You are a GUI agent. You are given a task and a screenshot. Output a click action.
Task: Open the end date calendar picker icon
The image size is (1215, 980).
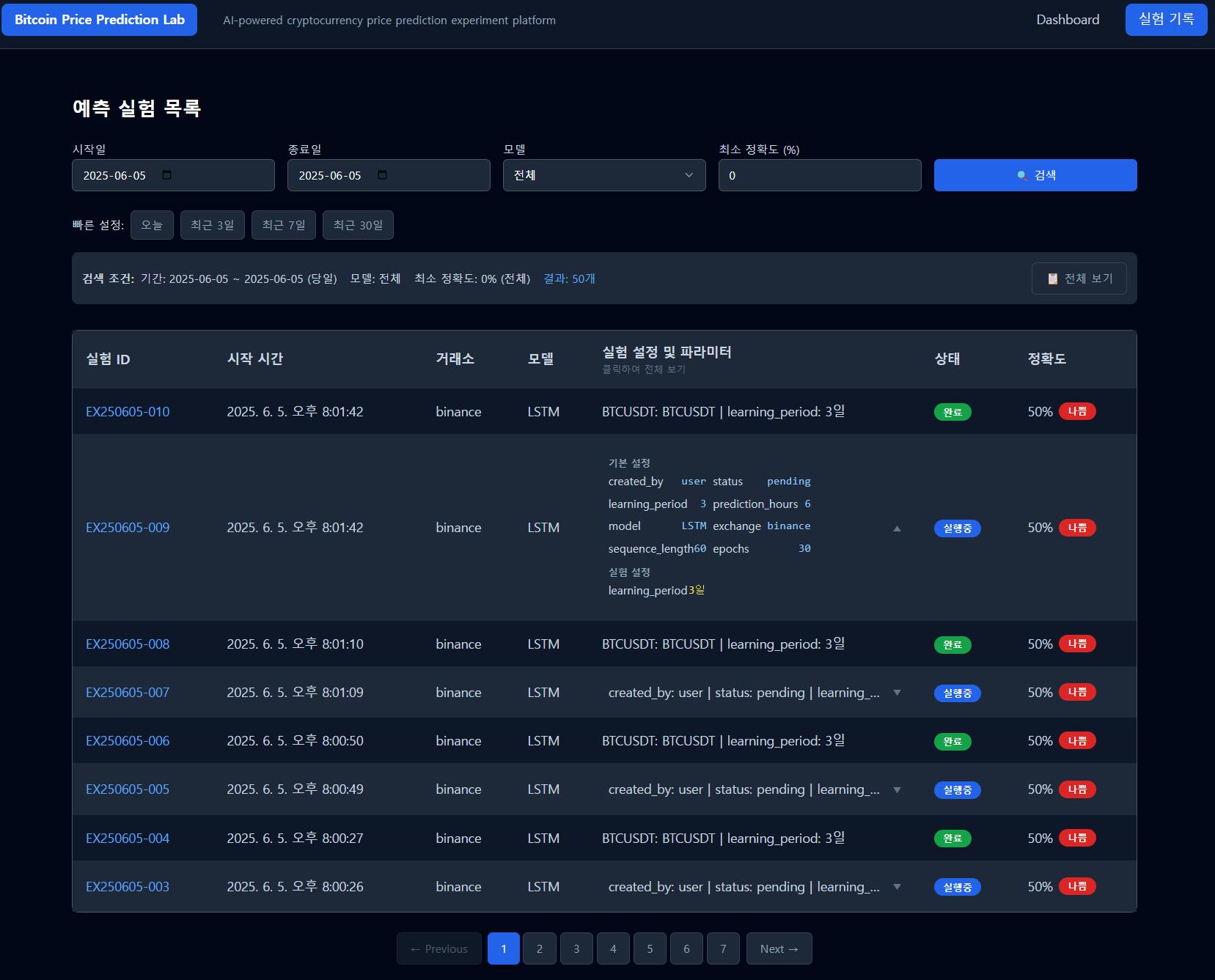click(382, 175)
